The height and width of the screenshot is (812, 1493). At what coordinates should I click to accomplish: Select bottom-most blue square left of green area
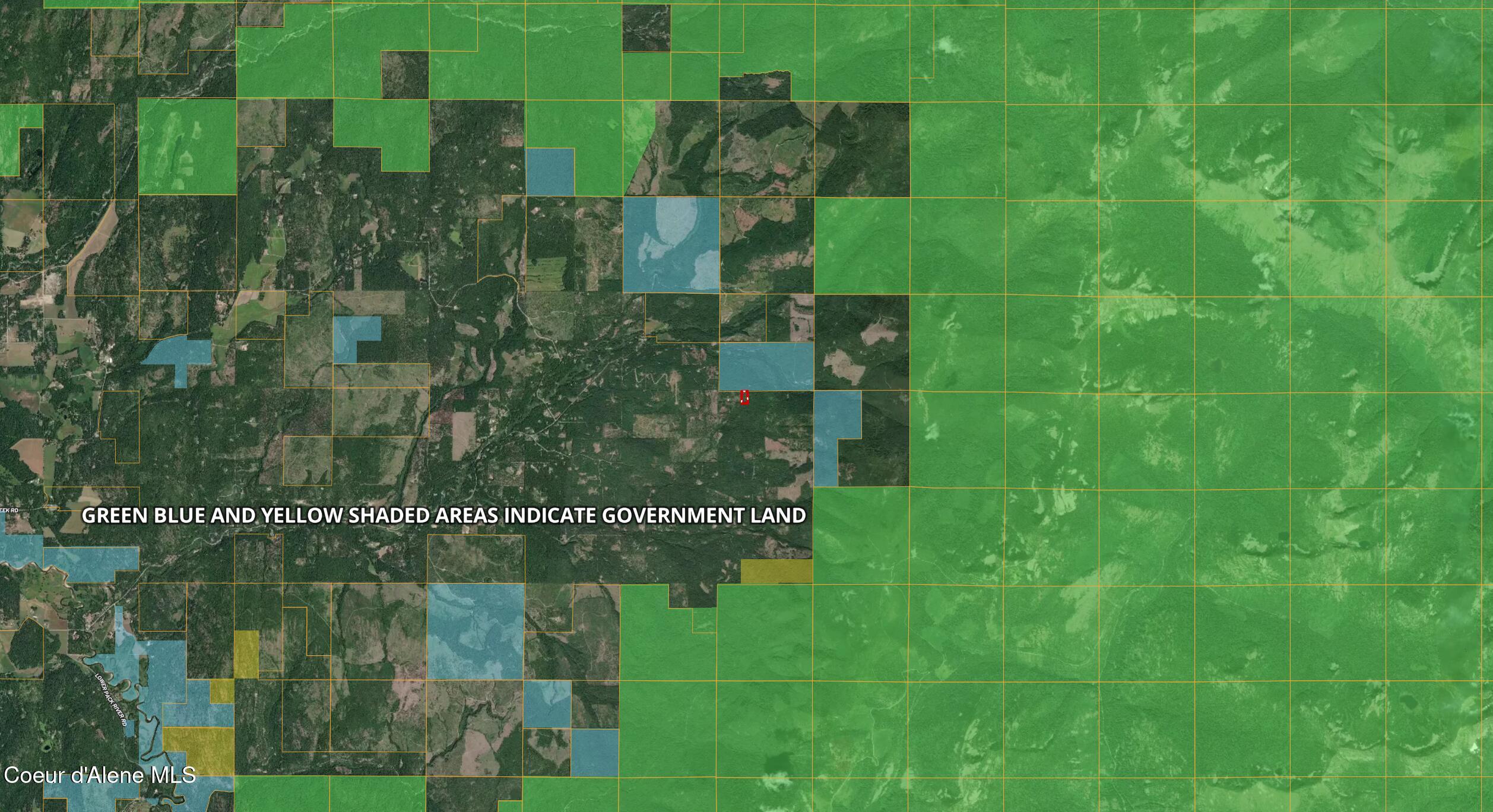[x=594, y=752]
